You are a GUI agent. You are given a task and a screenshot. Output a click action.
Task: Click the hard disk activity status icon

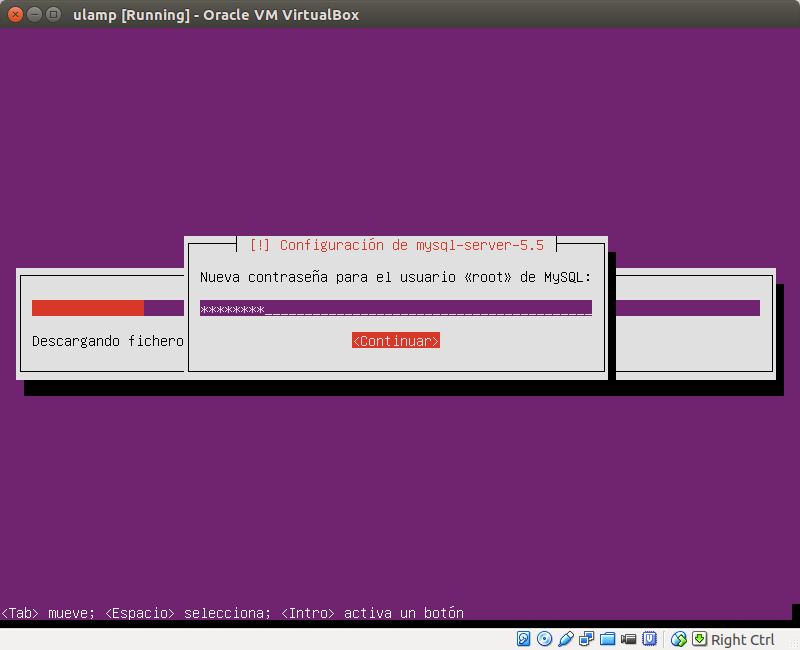[523, 638]
